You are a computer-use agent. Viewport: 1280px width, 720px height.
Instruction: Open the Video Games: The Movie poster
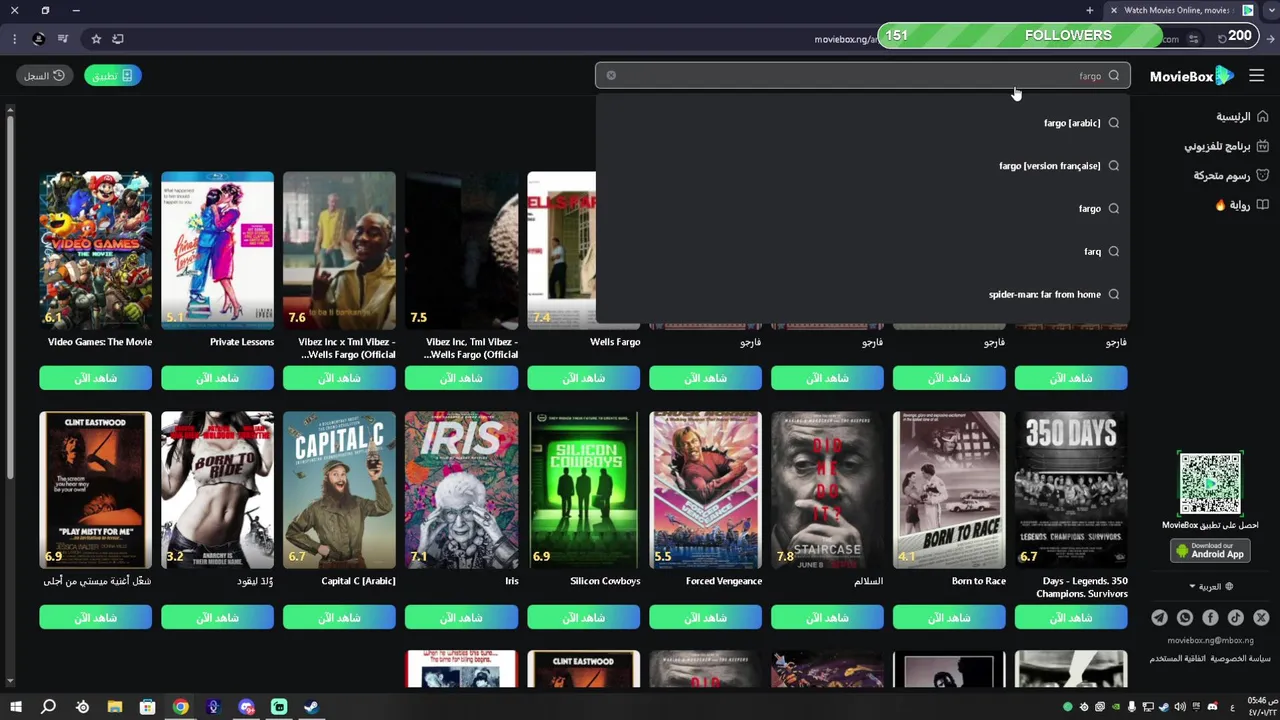point(96,250)
